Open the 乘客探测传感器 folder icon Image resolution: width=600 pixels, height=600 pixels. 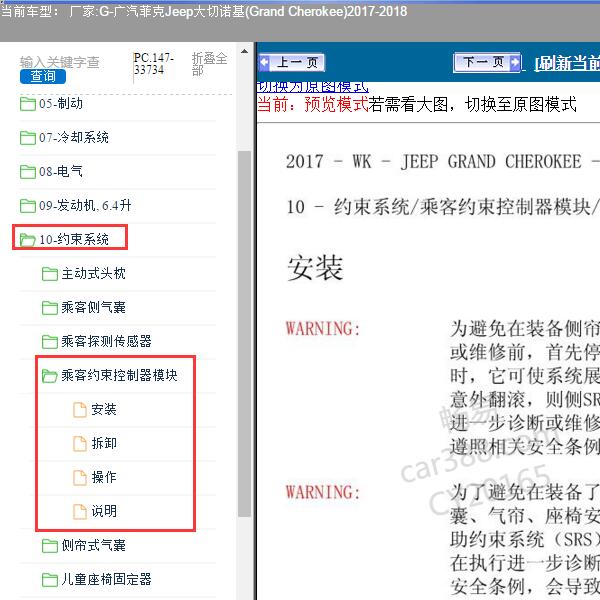pyautogui.click(x=50, y=341)
